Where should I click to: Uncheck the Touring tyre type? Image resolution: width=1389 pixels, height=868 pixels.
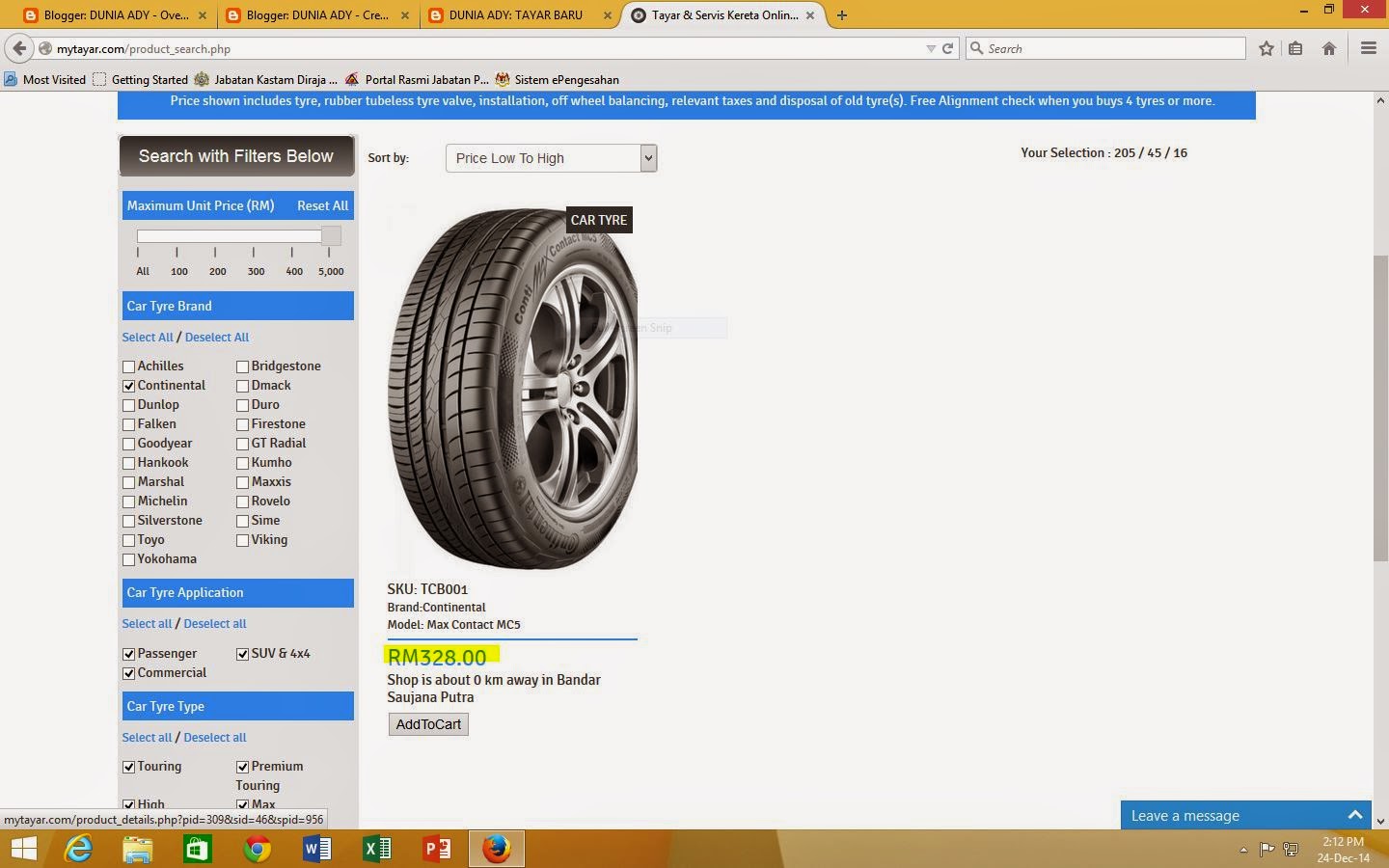point(128,767)
